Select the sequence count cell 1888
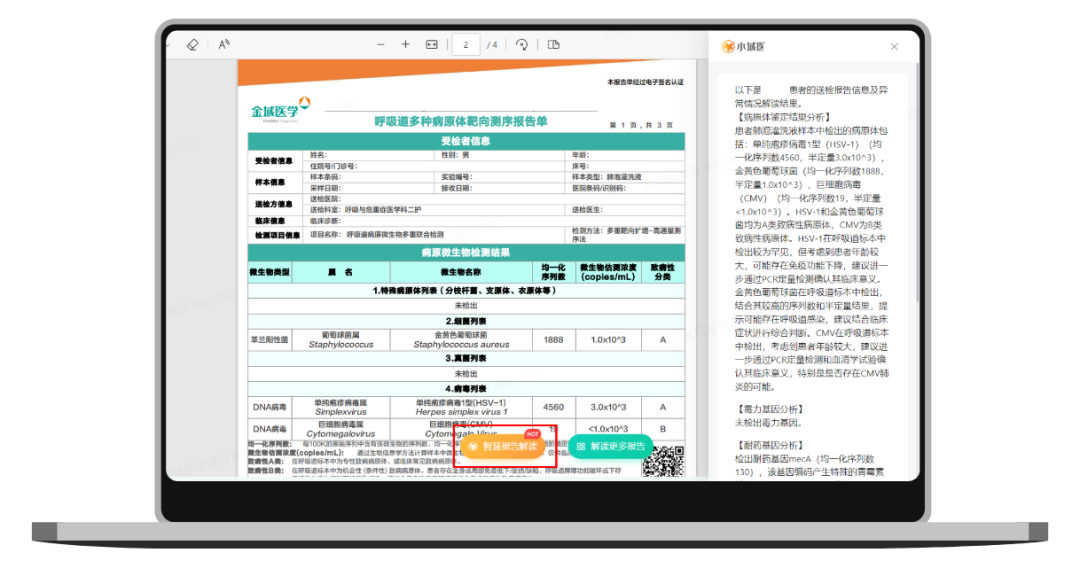Screen dimensions: 1080x584 pyautogui.click(x=553, y=340)
